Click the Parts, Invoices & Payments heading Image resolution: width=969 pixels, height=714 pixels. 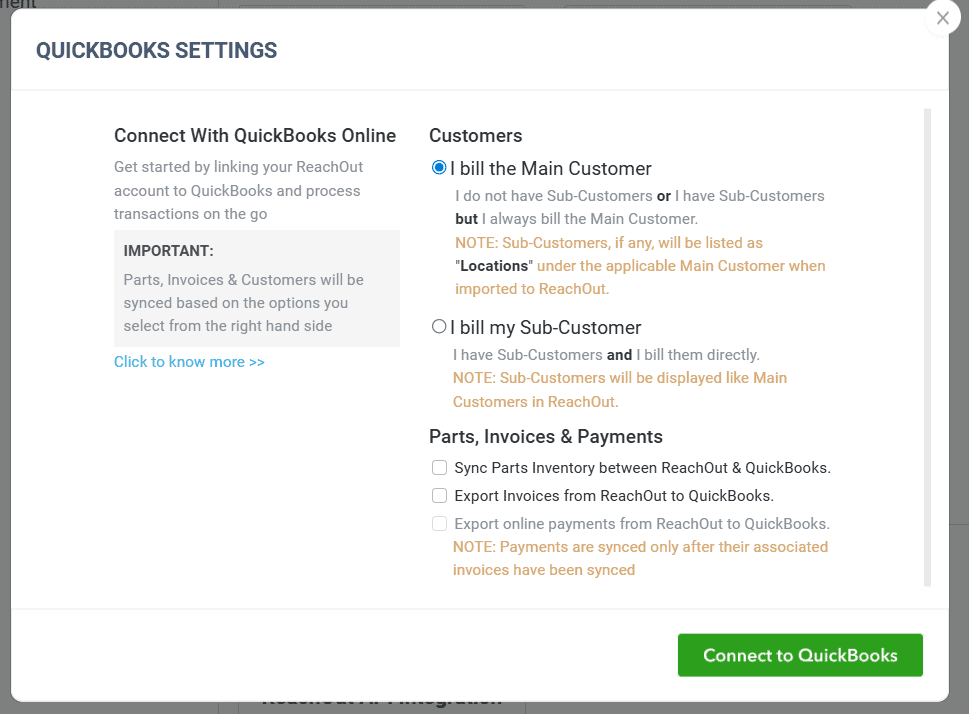546,436
